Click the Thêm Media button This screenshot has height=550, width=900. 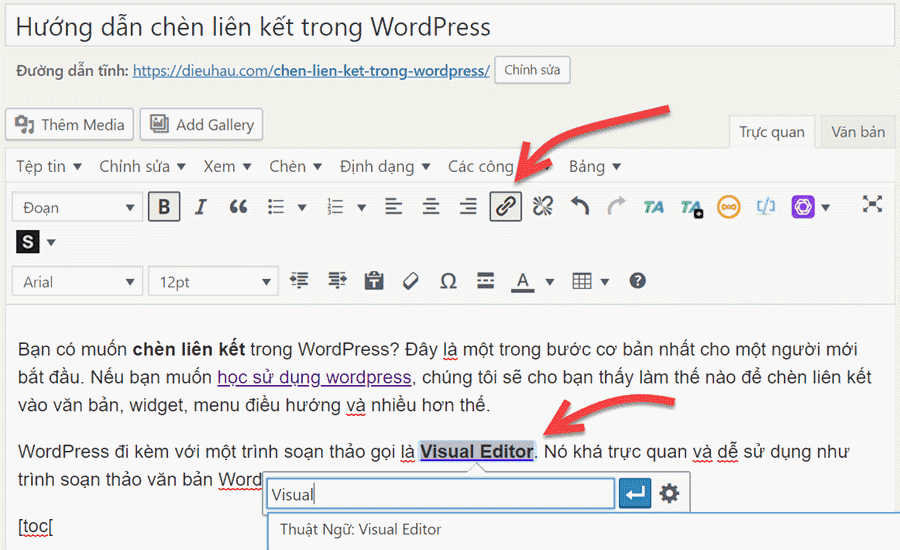coord(69,125)
